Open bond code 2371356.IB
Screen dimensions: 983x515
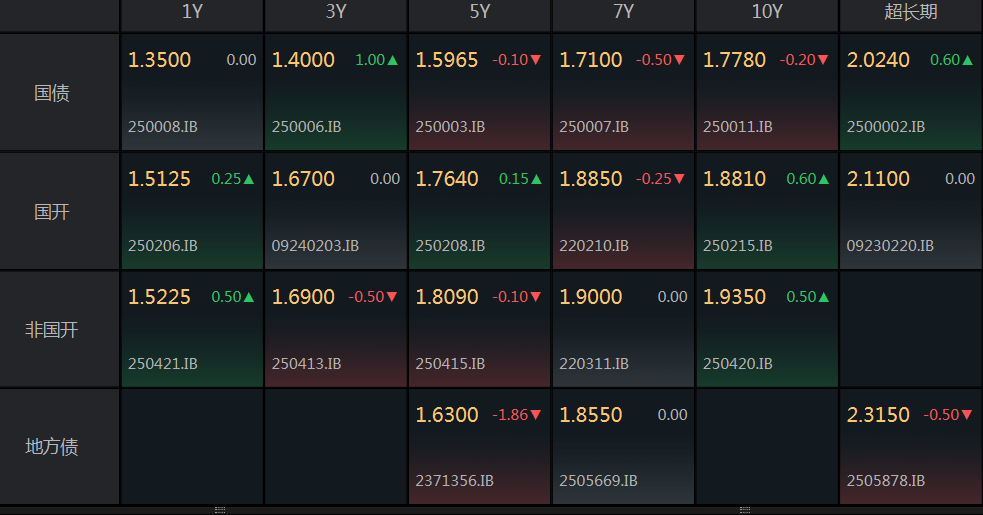[x=455, y=481]
